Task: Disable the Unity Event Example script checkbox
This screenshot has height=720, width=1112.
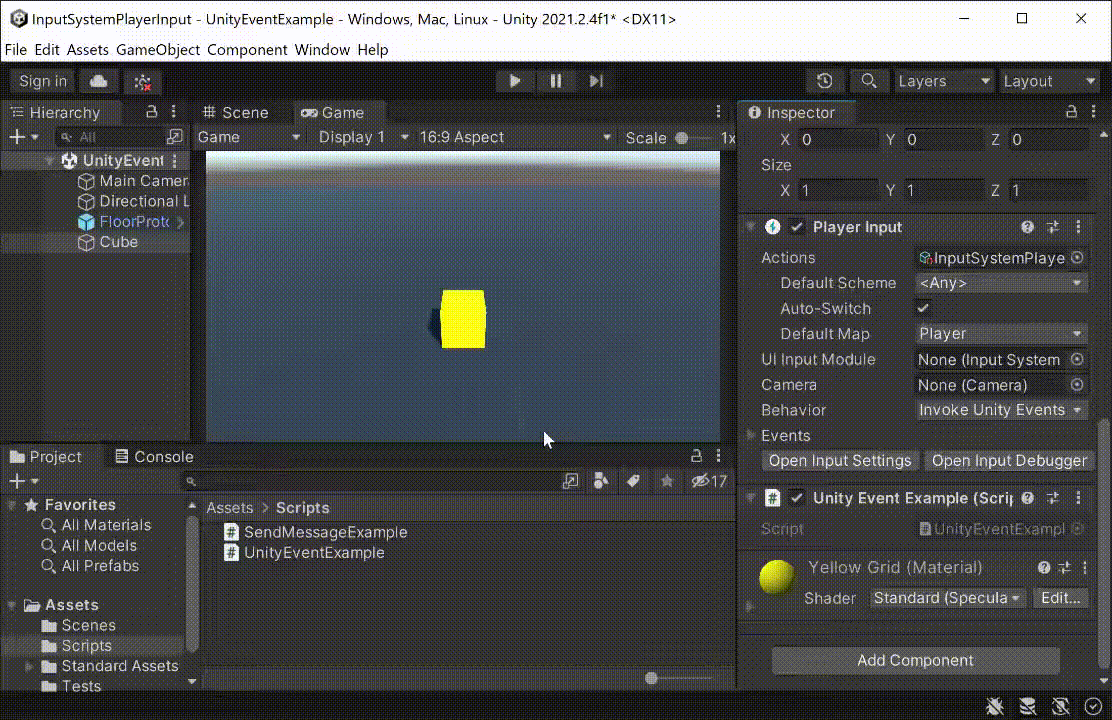Action: pyautogui.click(x=797, y=498)
